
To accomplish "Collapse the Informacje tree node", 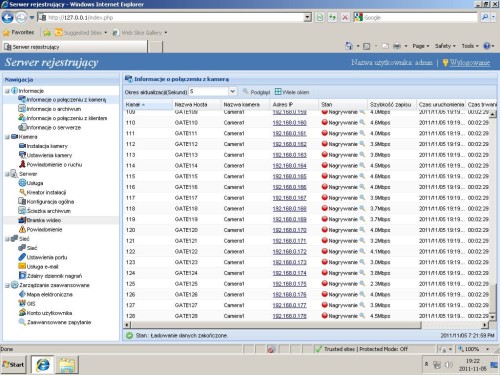I will point(7,91).
